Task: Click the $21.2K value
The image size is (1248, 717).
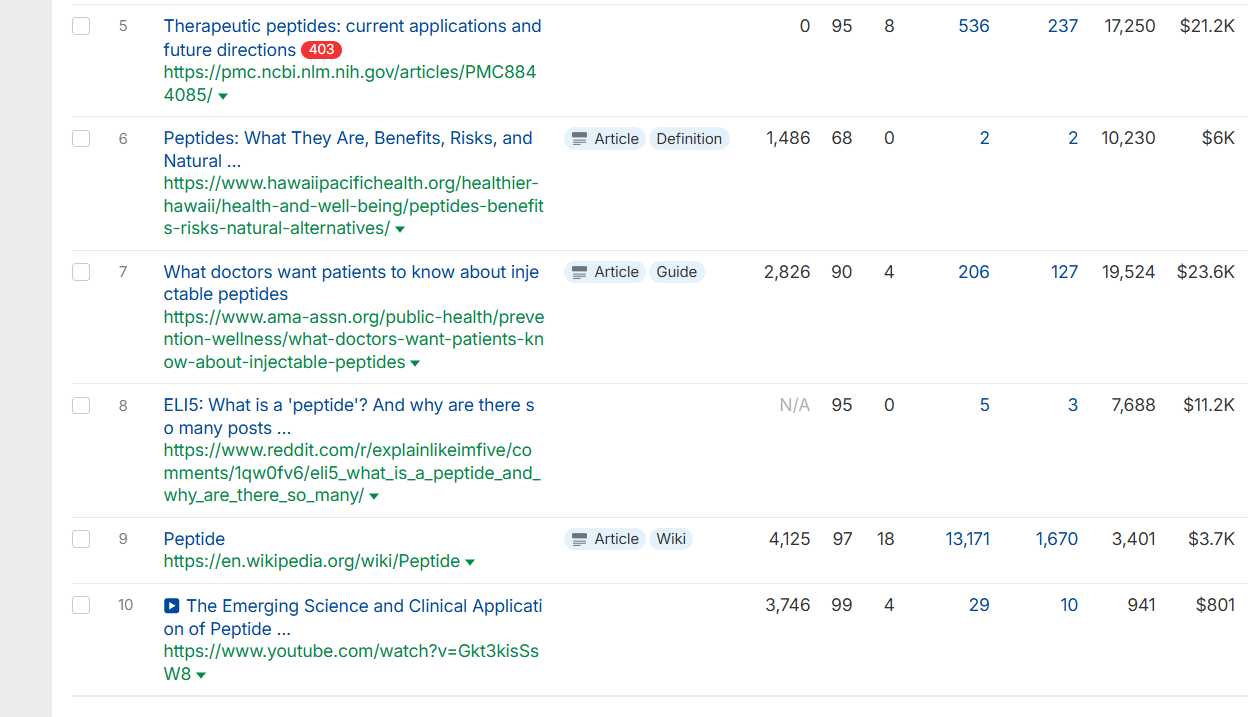Action: [1207, 26]
